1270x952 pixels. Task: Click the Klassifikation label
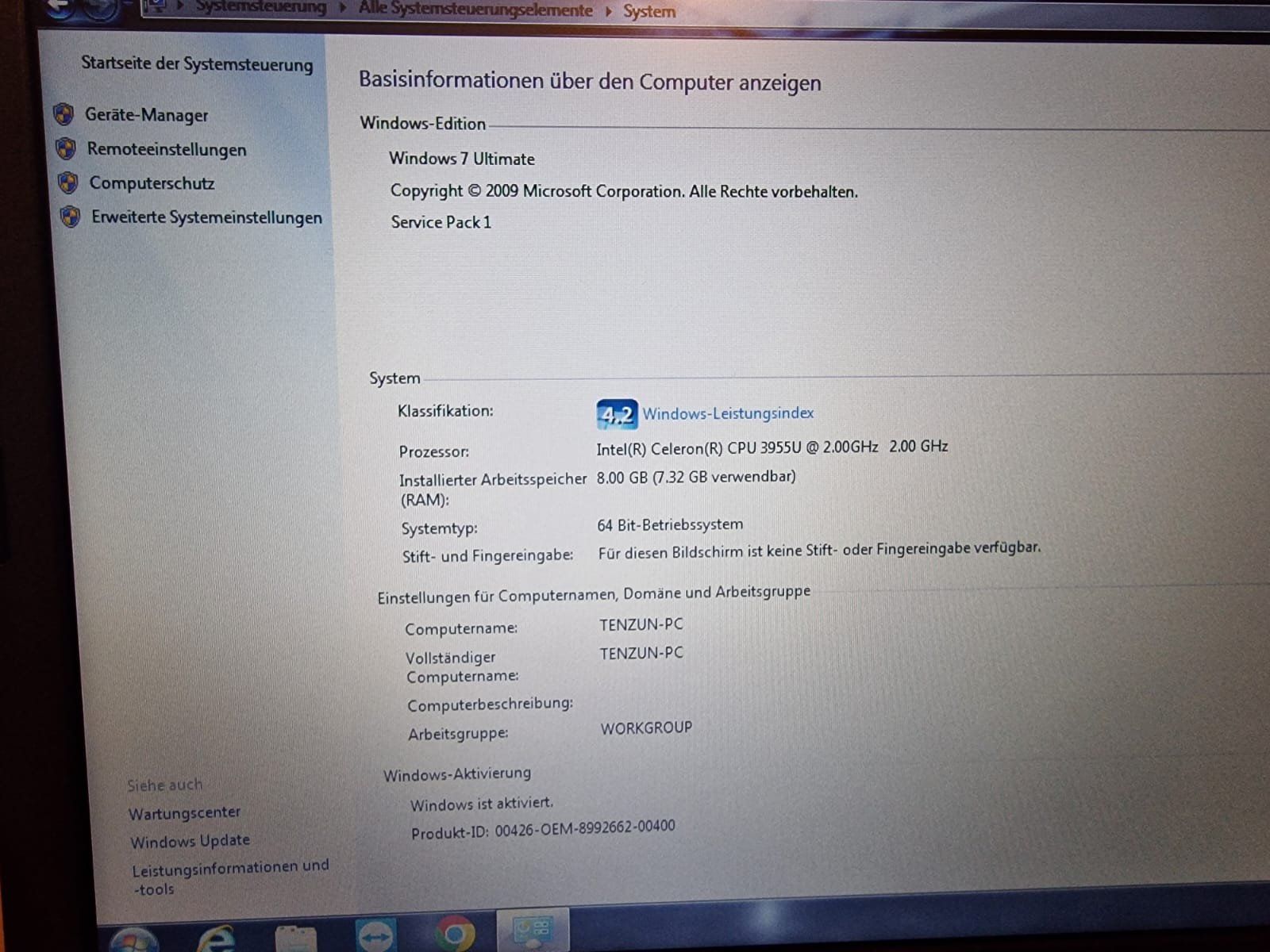click(445, 411)
